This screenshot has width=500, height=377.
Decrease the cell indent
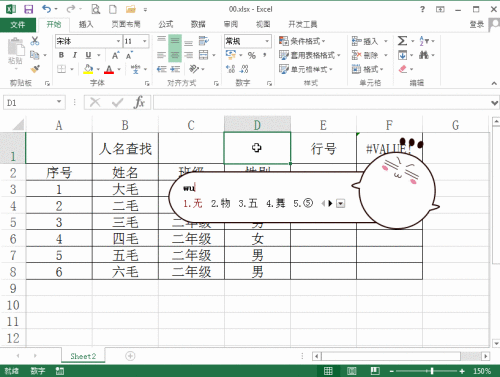(161, 69)
